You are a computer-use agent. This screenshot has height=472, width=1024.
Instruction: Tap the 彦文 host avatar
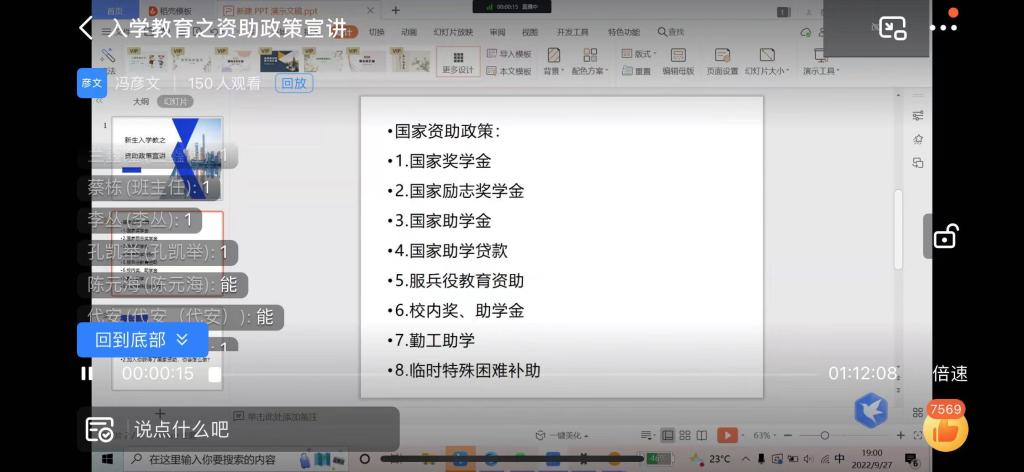point(91,83)
